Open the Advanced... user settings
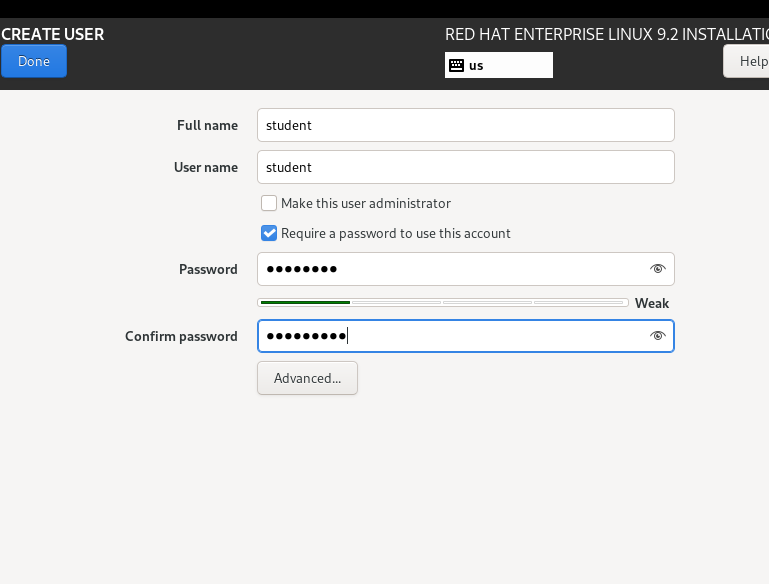Viewport: 769px width, 584px height. click(x=308, y=378)
